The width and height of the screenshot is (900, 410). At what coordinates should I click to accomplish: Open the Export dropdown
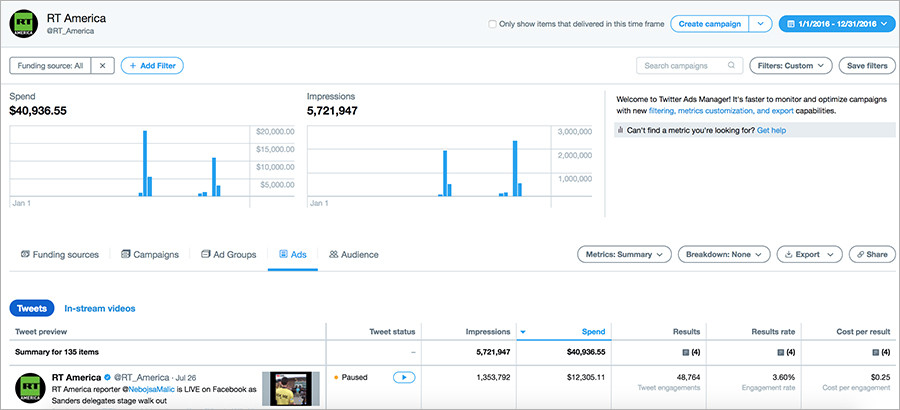coord(809,254)
